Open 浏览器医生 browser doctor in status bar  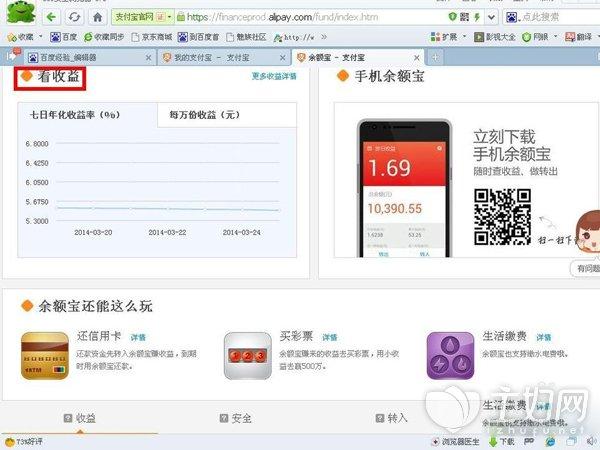455,442
